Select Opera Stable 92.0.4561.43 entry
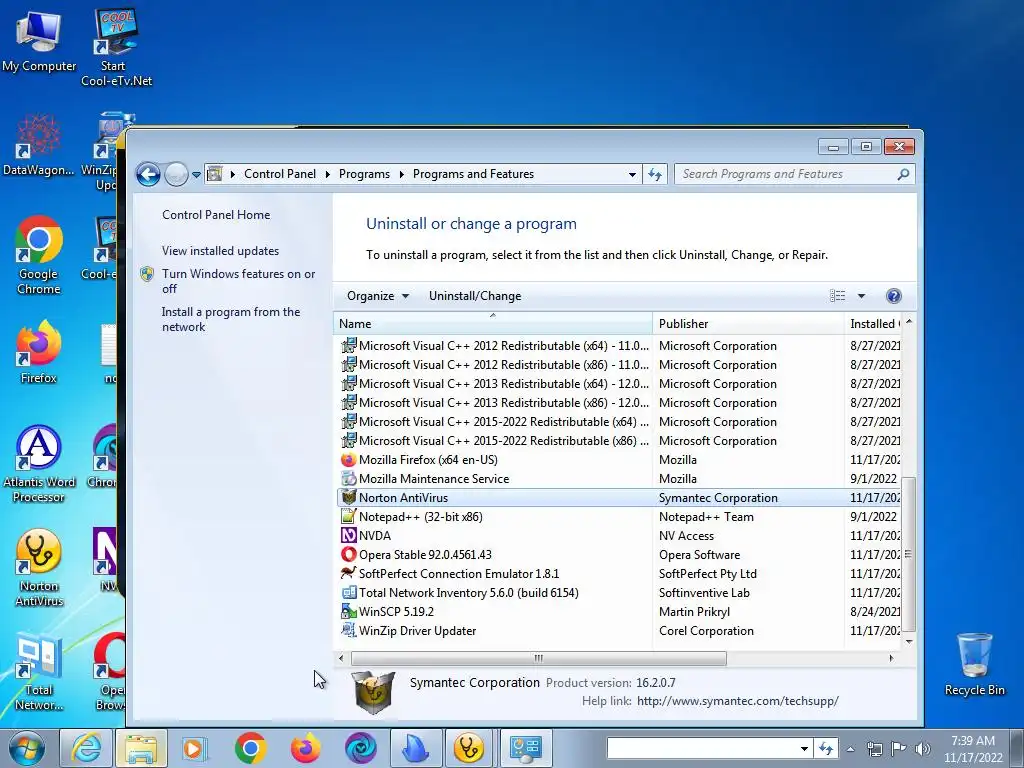Image resolution: width=1024 pixels, height=768 pixels. click(618, 554)
